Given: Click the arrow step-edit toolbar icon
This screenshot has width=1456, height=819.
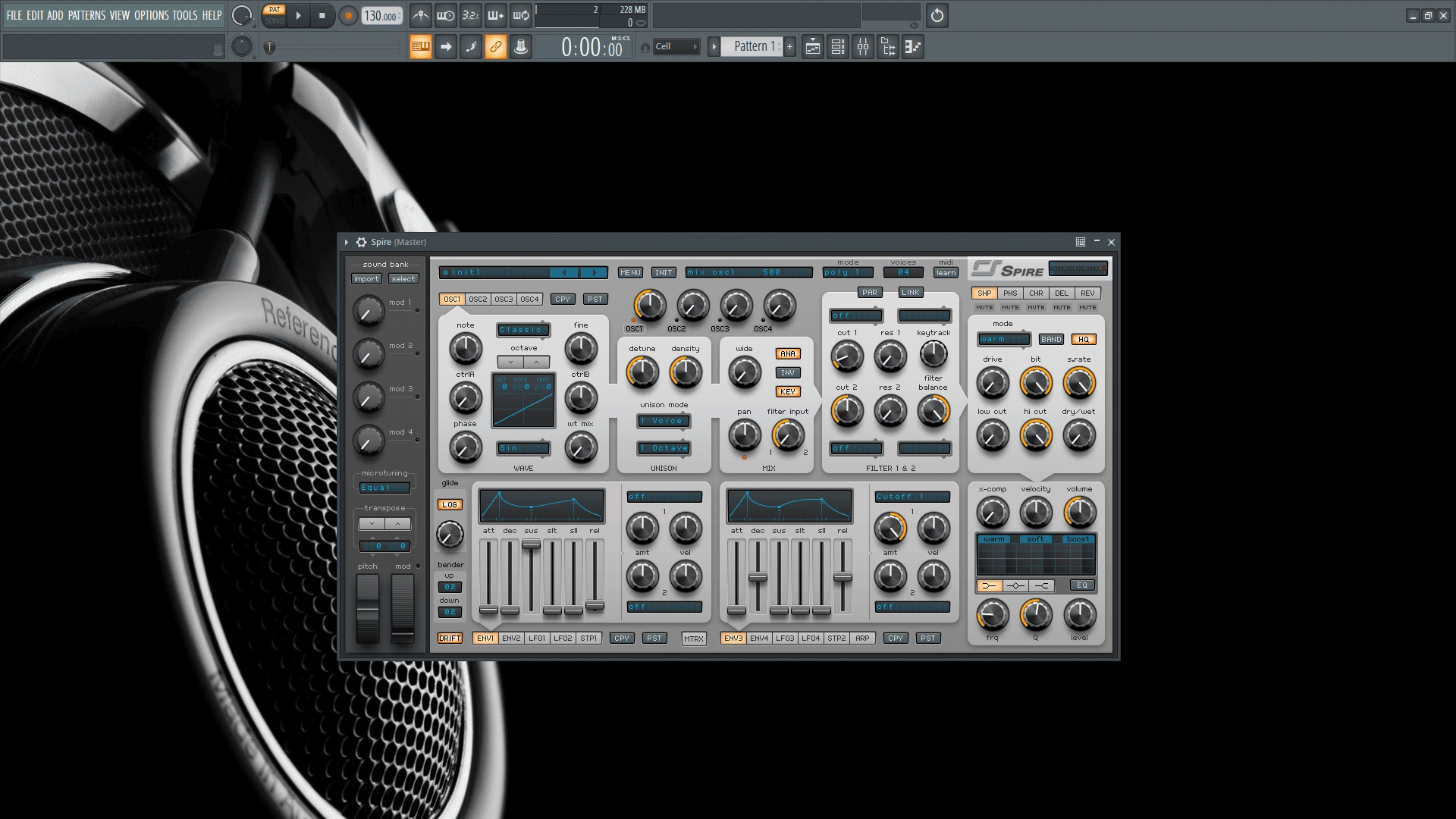Looking at the screenshot, I should [x=446, y=47].
